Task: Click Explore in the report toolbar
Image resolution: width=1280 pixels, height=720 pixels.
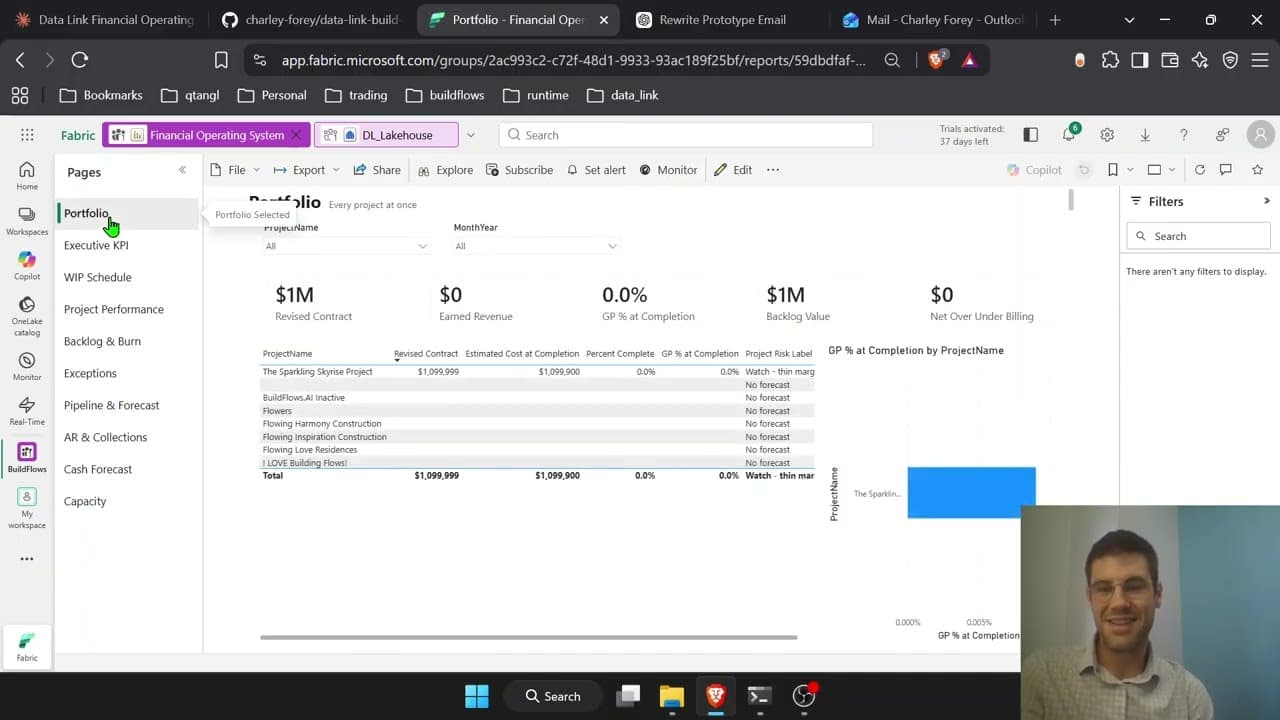Action: (x=446, y=170)
